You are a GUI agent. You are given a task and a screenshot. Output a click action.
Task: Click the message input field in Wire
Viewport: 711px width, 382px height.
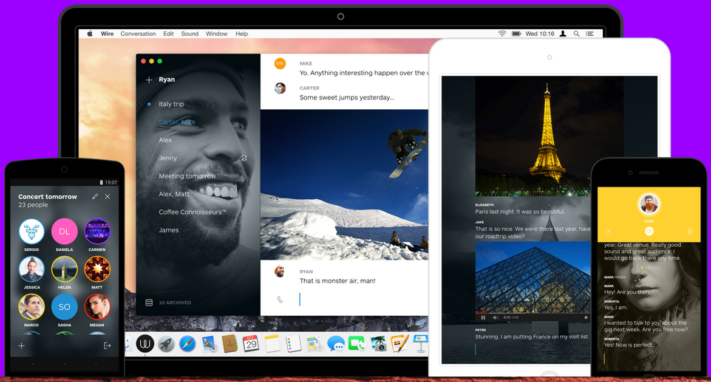coord(363,299)
